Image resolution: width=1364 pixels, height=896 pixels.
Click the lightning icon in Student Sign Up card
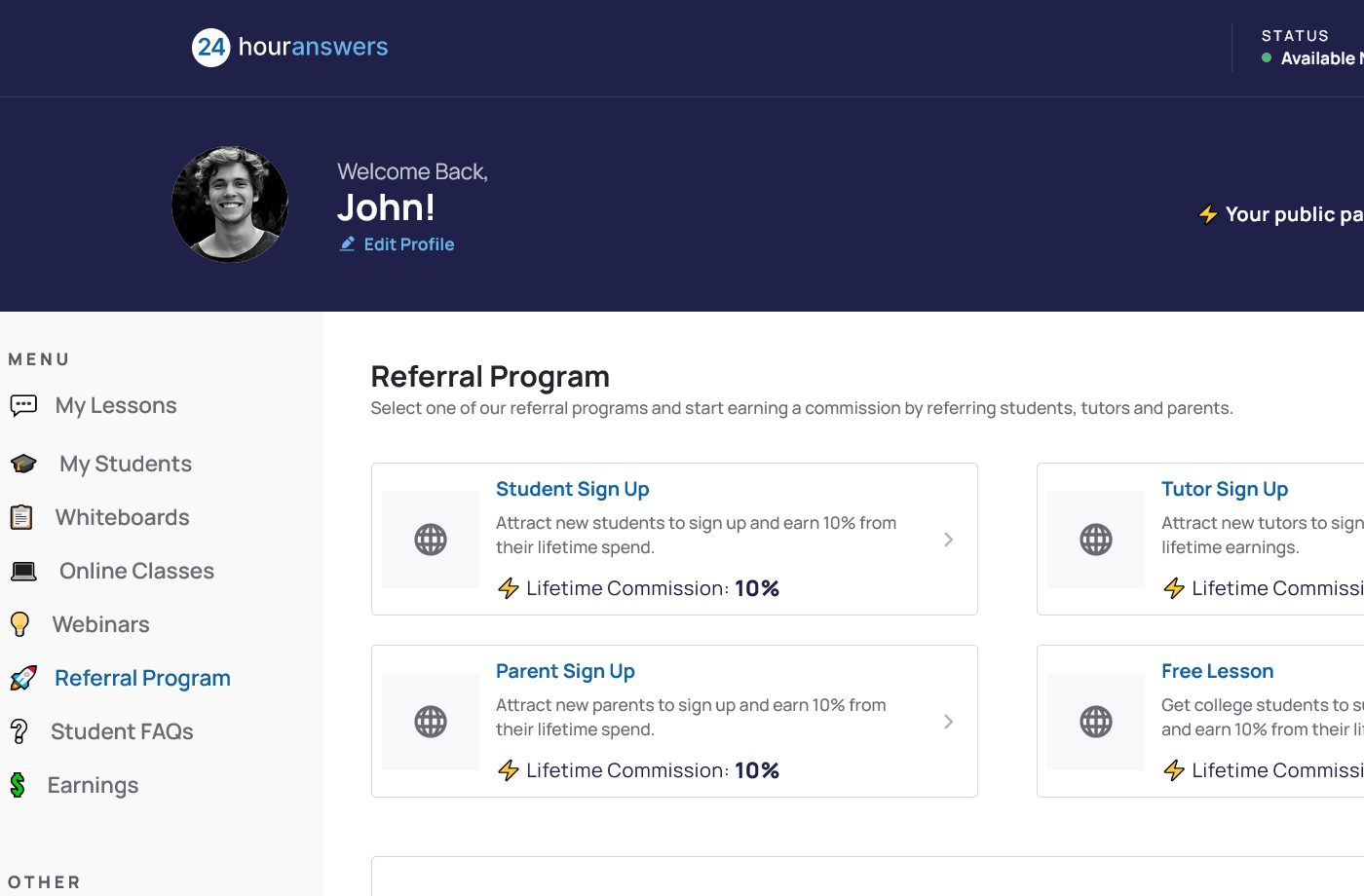point(509,588)
